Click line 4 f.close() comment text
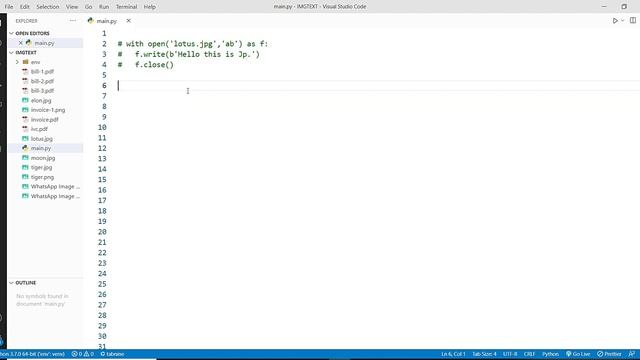Image resolution: width=640 pixels, height=360 pixels. click(x=146, y=65)
